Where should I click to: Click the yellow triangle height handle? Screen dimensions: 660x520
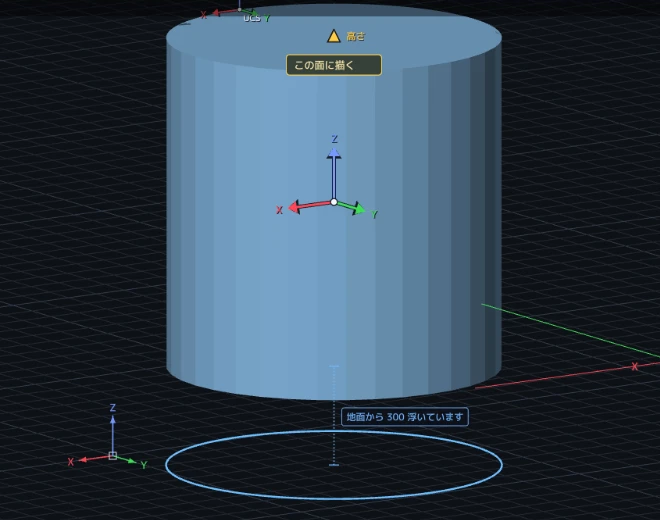click(334, 37)
